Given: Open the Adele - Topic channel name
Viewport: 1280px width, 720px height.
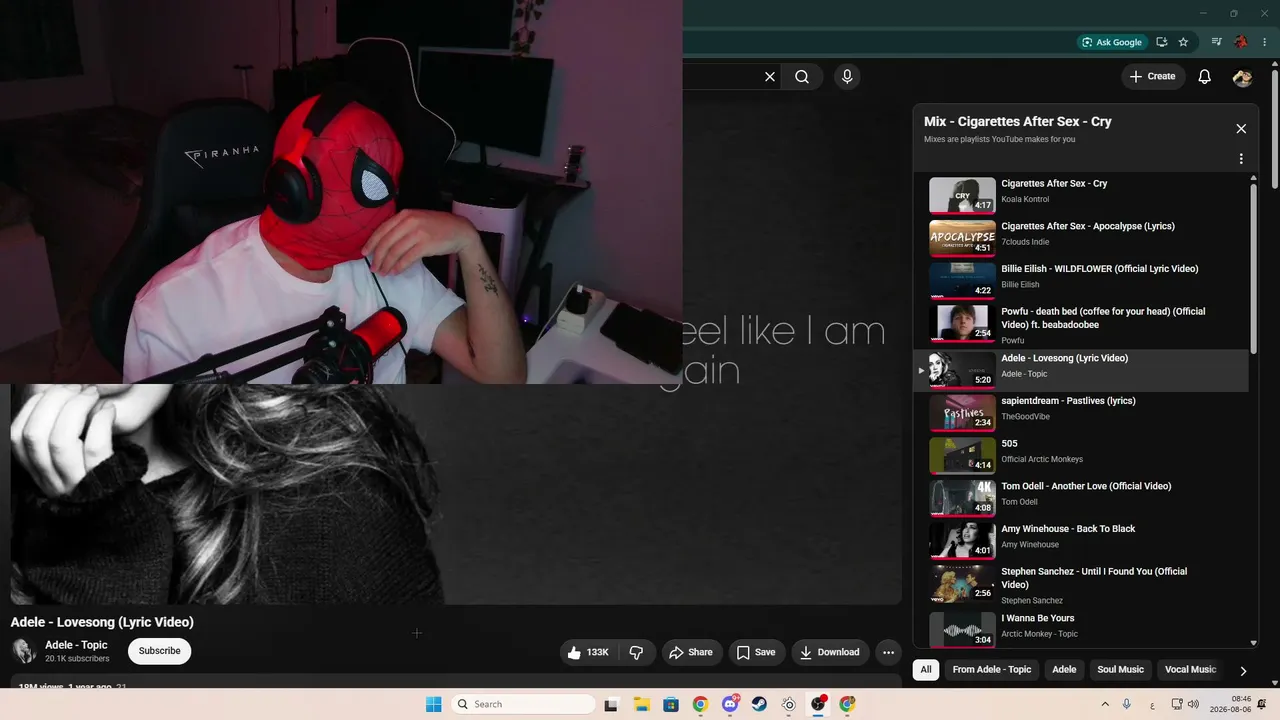Looking at the screenshot, I should pos(76,645).
